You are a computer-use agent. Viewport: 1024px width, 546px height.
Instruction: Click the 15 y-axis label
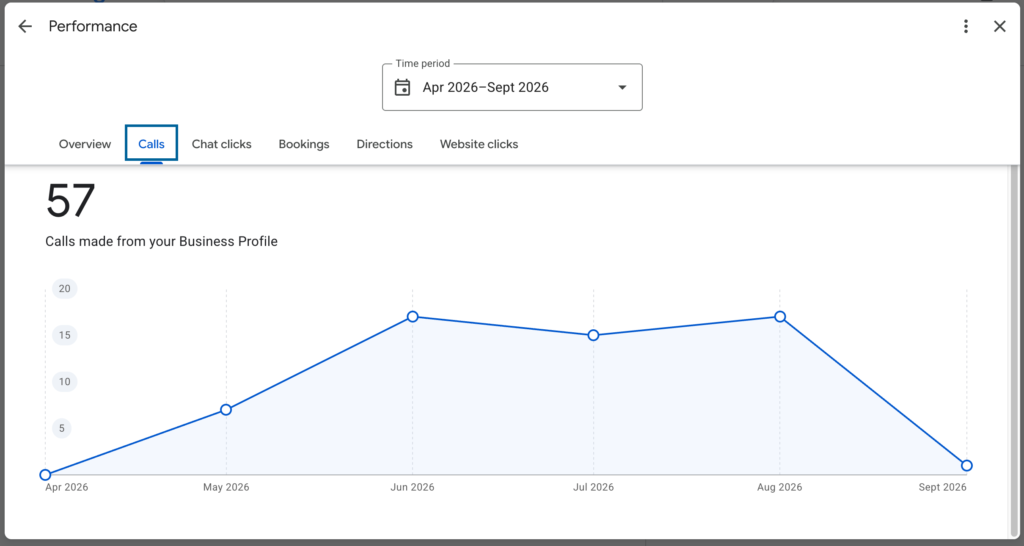coord(65,336)
